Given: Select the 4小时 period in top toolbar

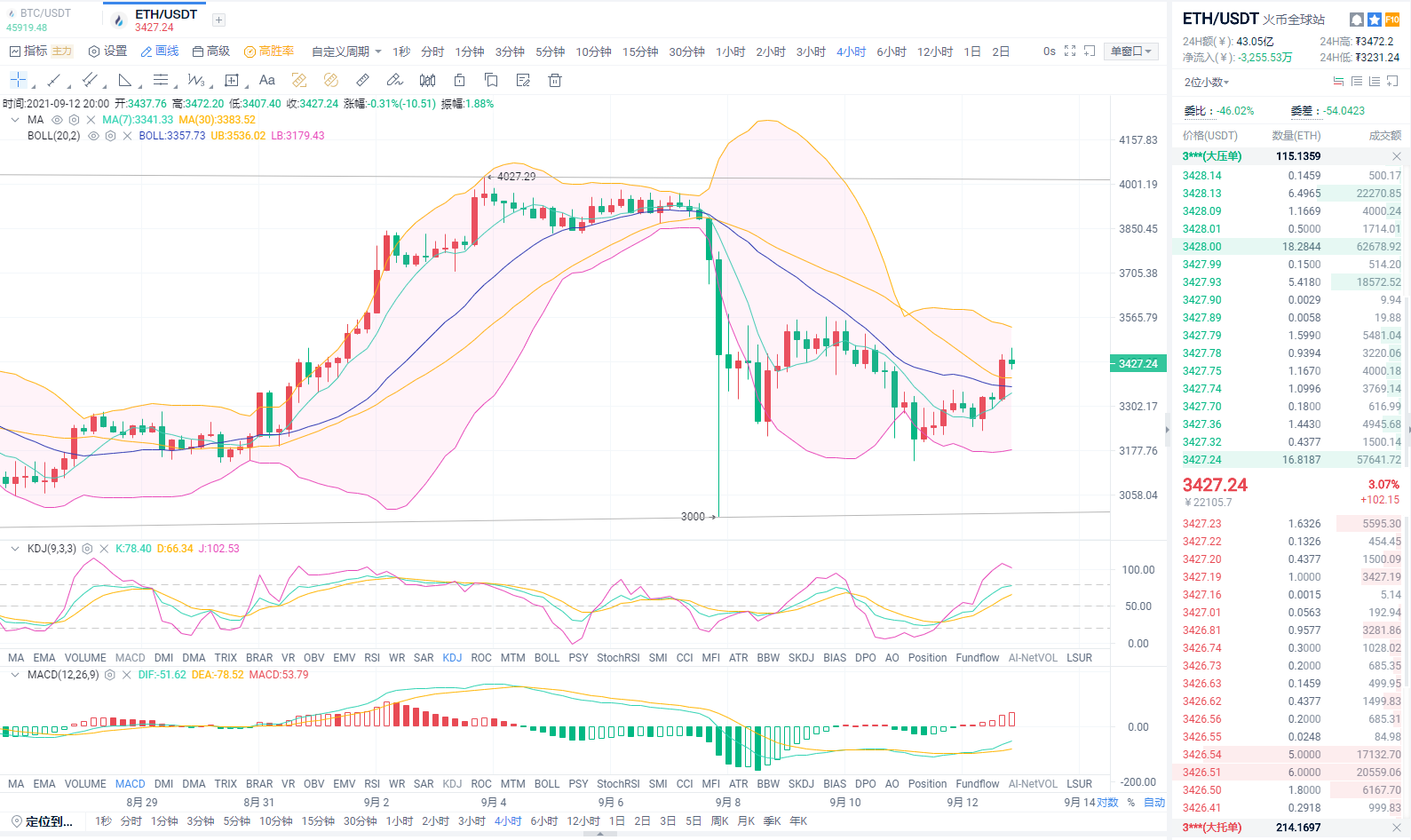Looking at the screenshot, I should 851,52.
